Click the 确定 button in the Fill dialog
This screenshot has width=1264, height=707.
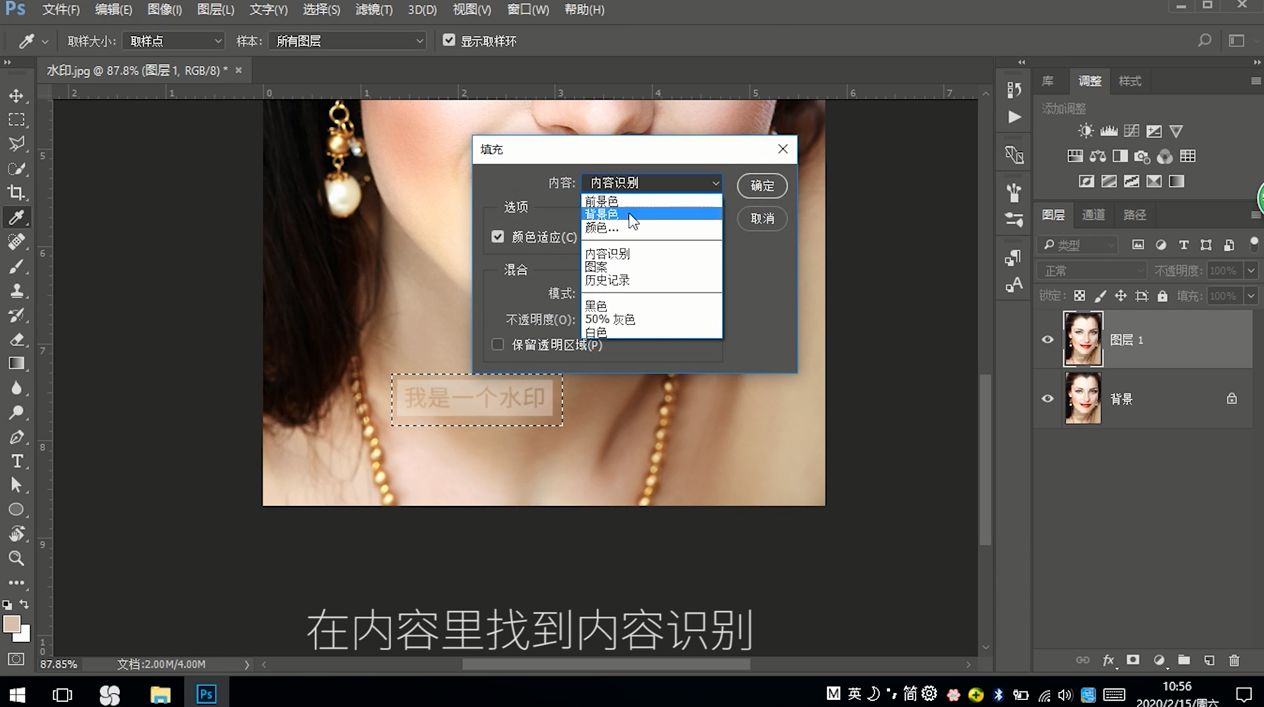pos(761,185)
